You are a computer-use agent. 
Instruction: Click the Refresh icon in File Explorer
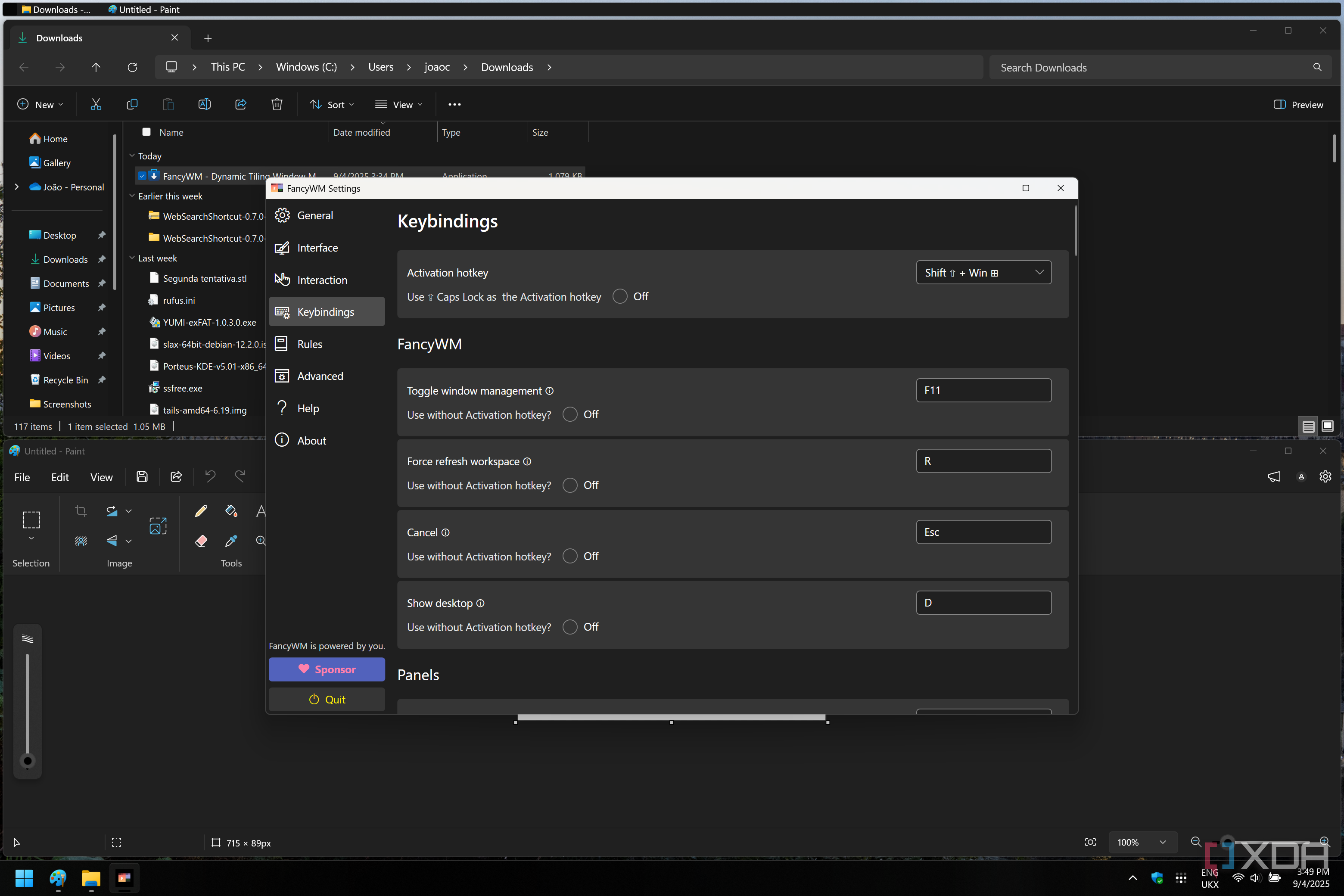click(133, 68)
